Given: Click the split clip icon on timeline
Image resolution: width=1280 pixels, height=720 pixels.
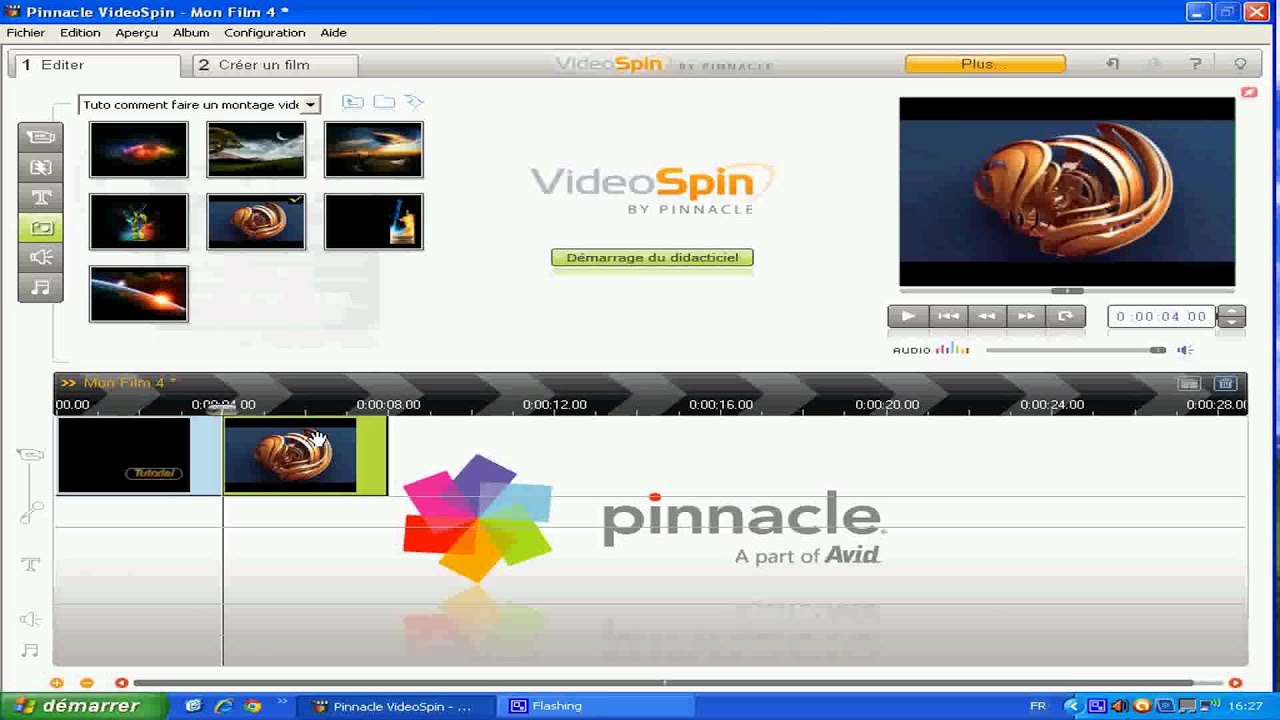Looking at the screenshot, I should (1188, 383).
